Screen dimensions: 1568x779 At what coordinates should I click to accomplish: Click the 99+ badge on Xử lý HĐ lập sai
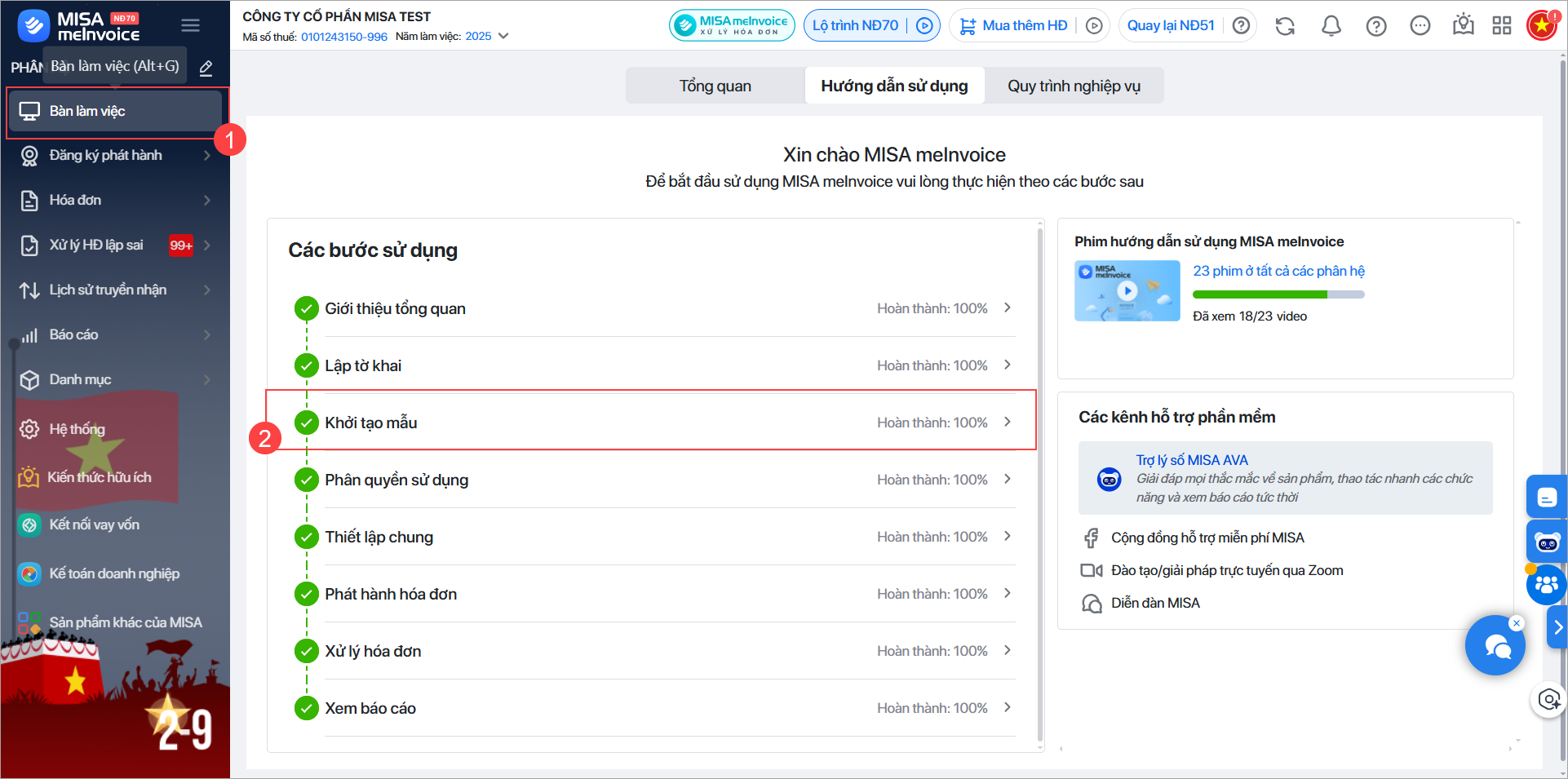[181, 246]
